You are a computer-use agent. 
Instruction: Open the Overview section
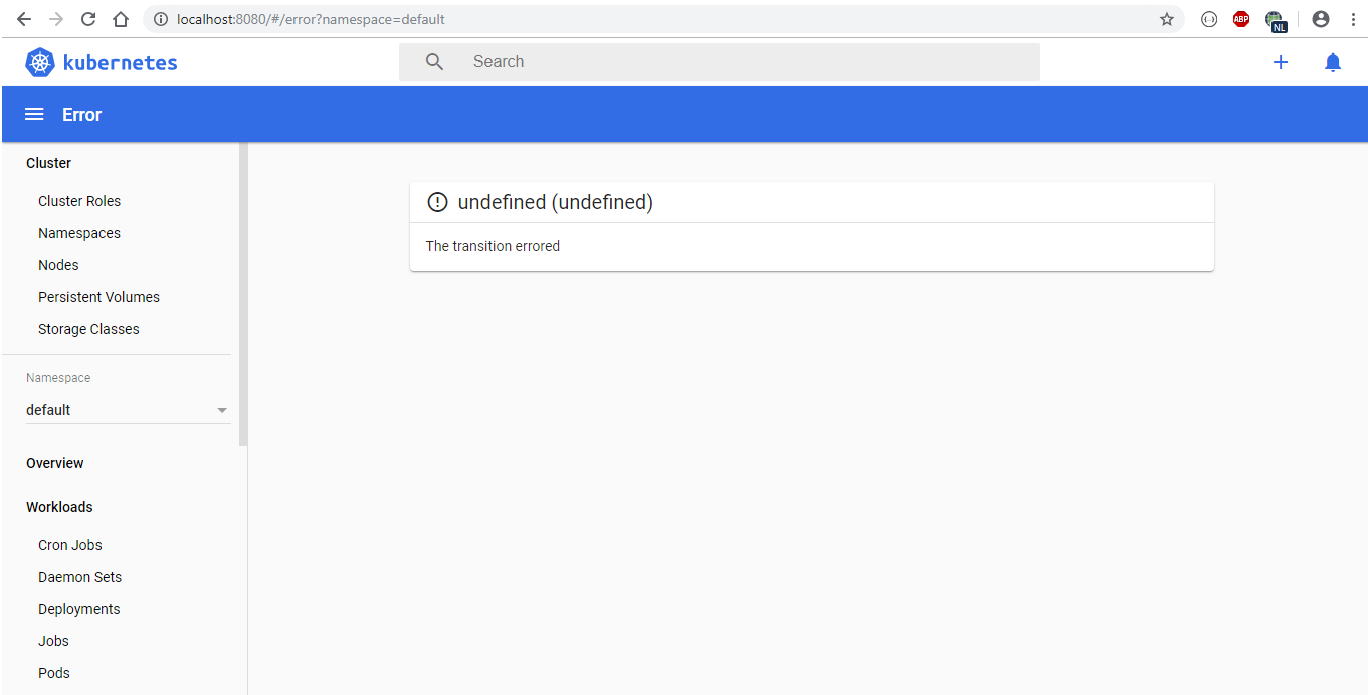tap(54, 462)
